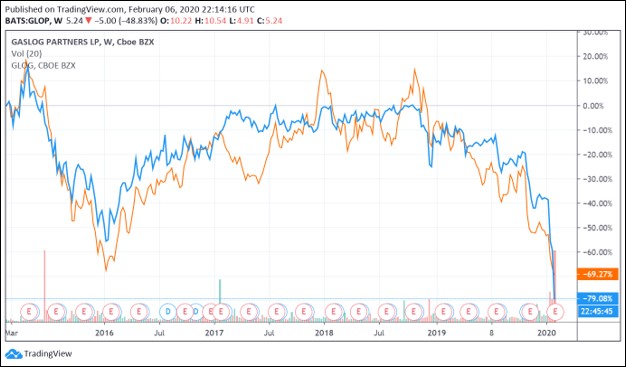The height and width of the screenshot is (367, 626).
Task: Click the BATS:GLOP, W symbol header
Action: tap(34, 21)
